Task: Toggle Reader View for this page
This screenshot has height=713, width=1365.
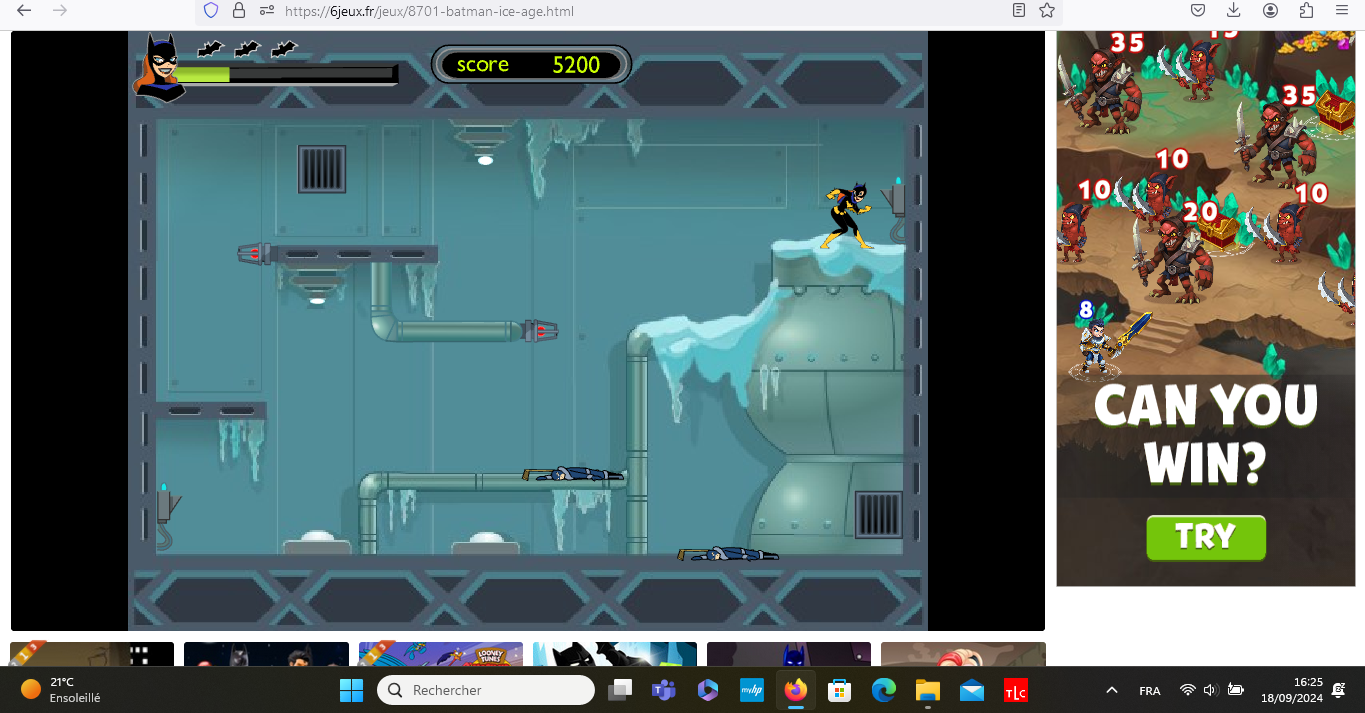Action: (x=1018, y=11)
